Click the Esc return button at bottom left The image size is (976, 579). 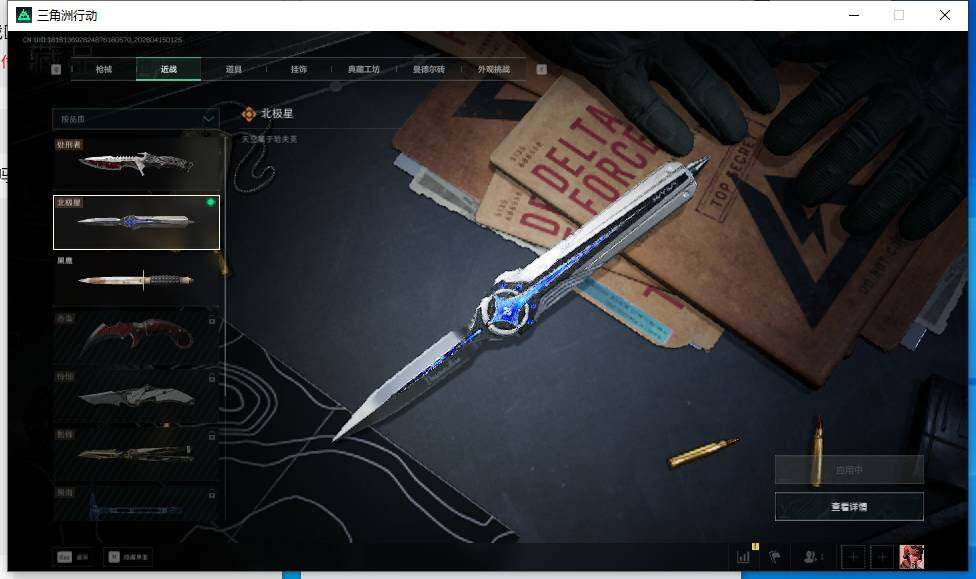pyautogui.click(x=73, y=557)
